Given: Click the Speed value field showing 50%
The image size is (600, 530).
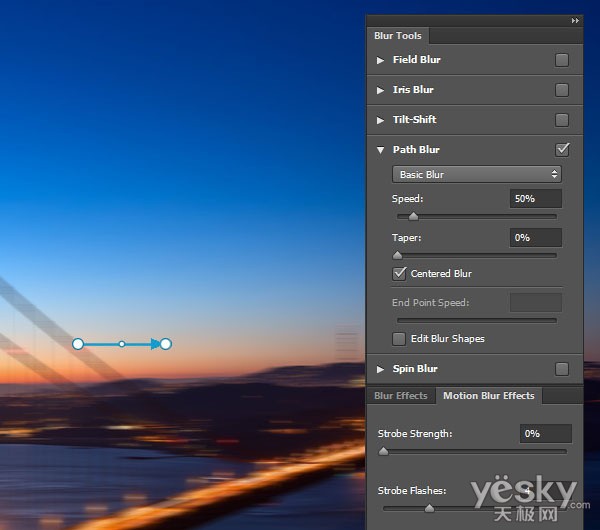Looking at the screenshot, I should 536,199.
